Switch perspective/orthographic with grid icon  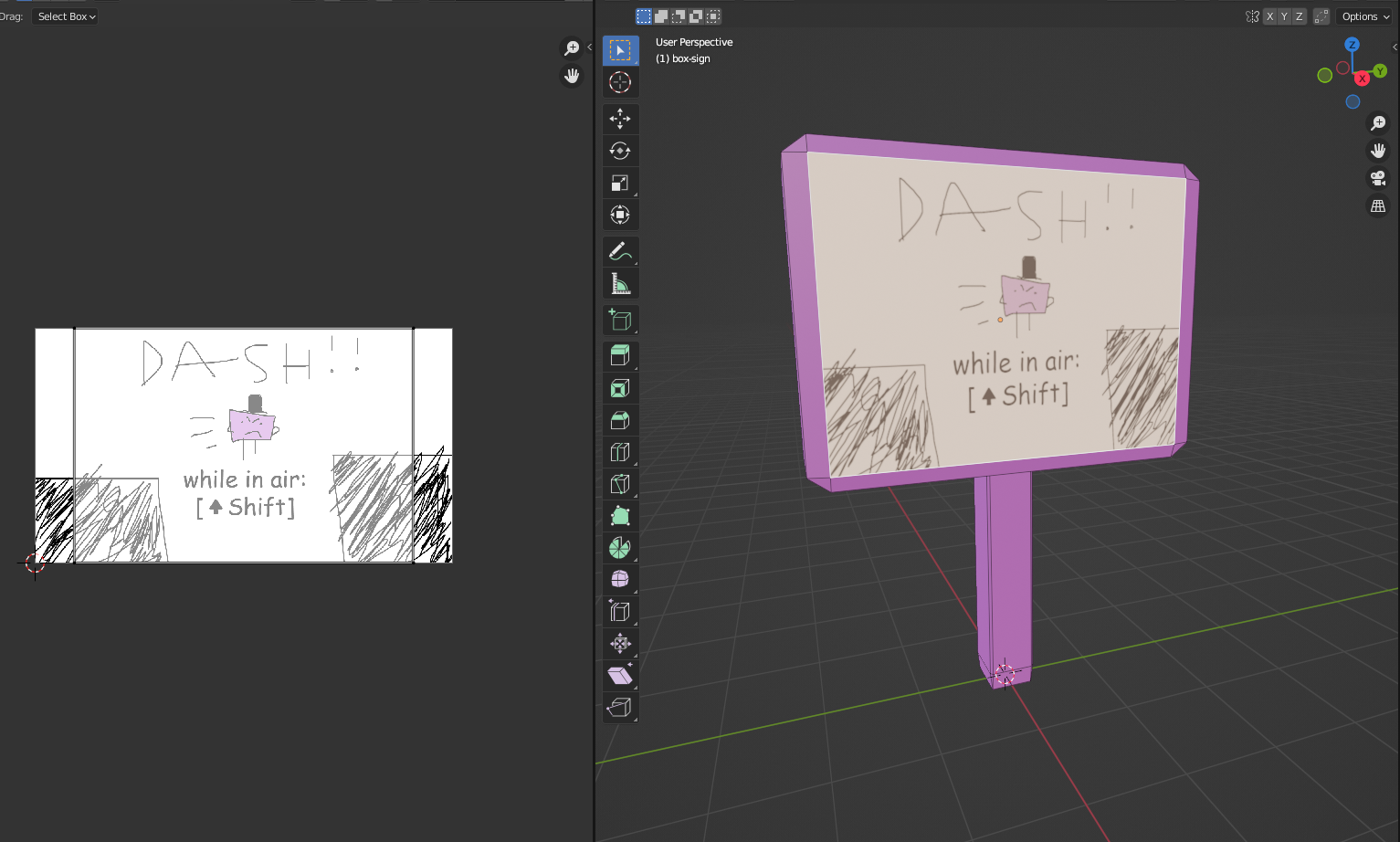tap(1378, 206)
